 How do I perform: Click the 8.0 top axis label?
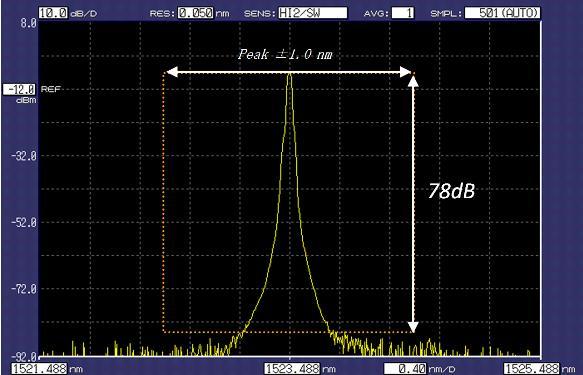pyautogui.click(x=29, y=23)
